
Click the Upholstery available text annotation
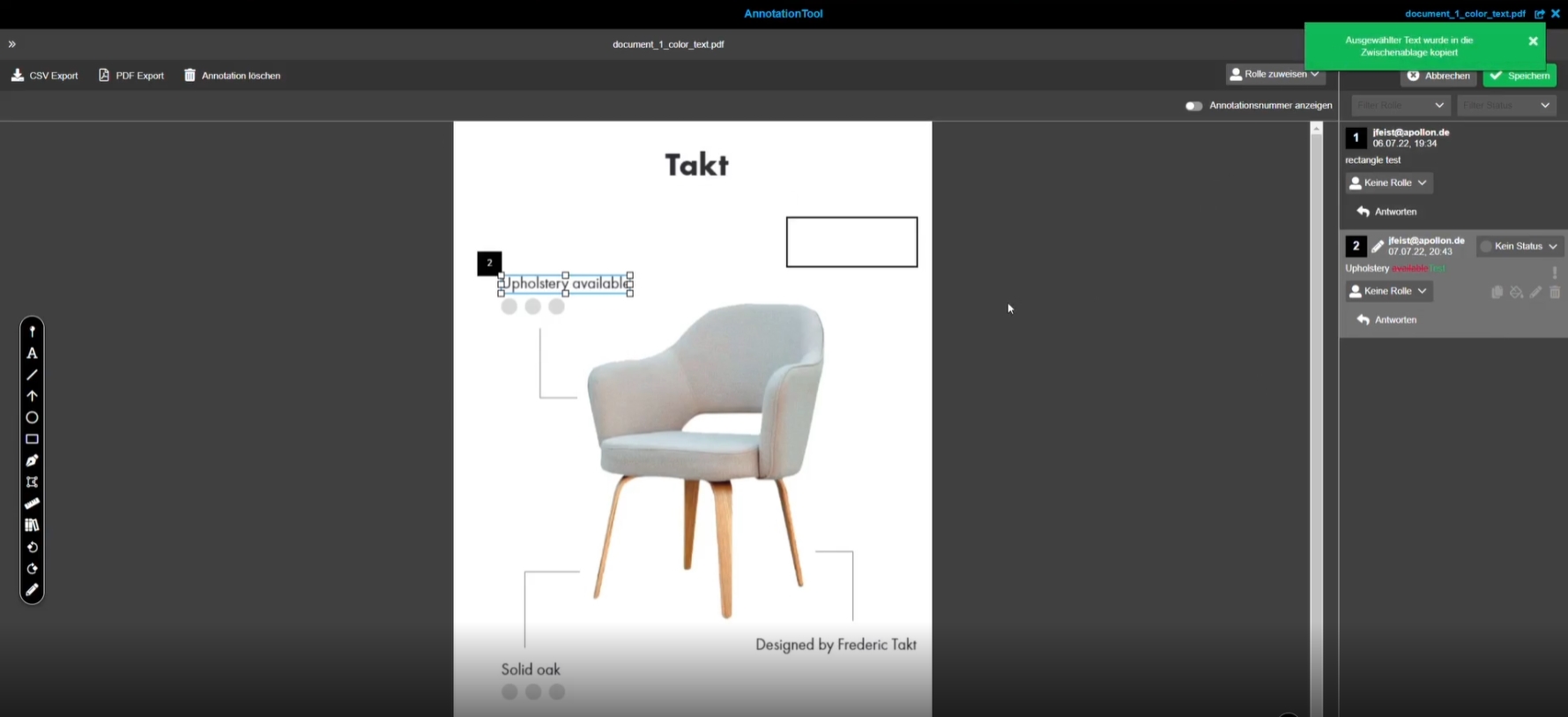tap(566, 284)
